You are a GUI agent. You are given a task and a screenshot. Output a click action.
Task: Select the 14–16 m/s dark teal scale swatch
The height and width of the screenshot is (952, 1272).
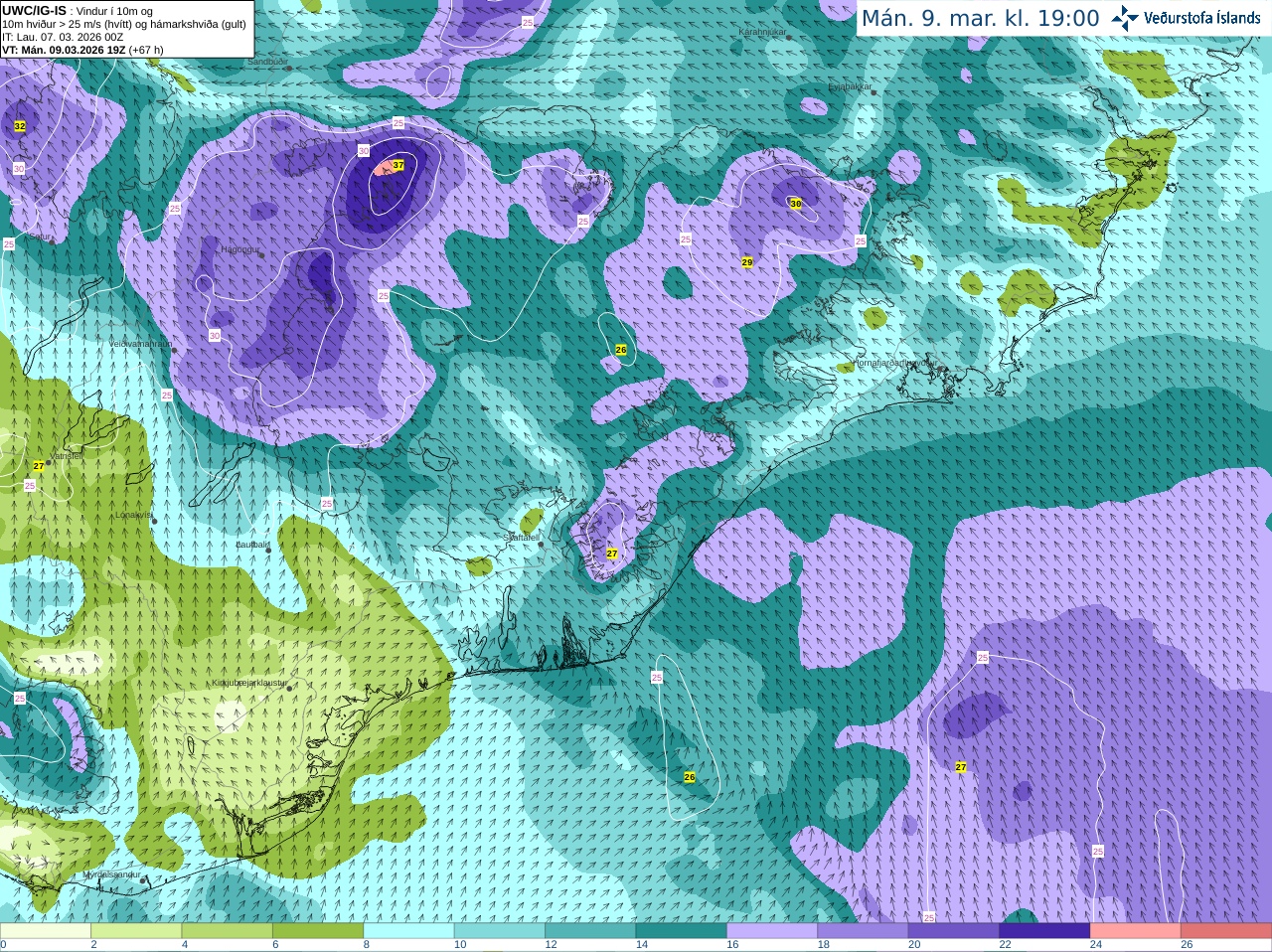coord(682,931)
